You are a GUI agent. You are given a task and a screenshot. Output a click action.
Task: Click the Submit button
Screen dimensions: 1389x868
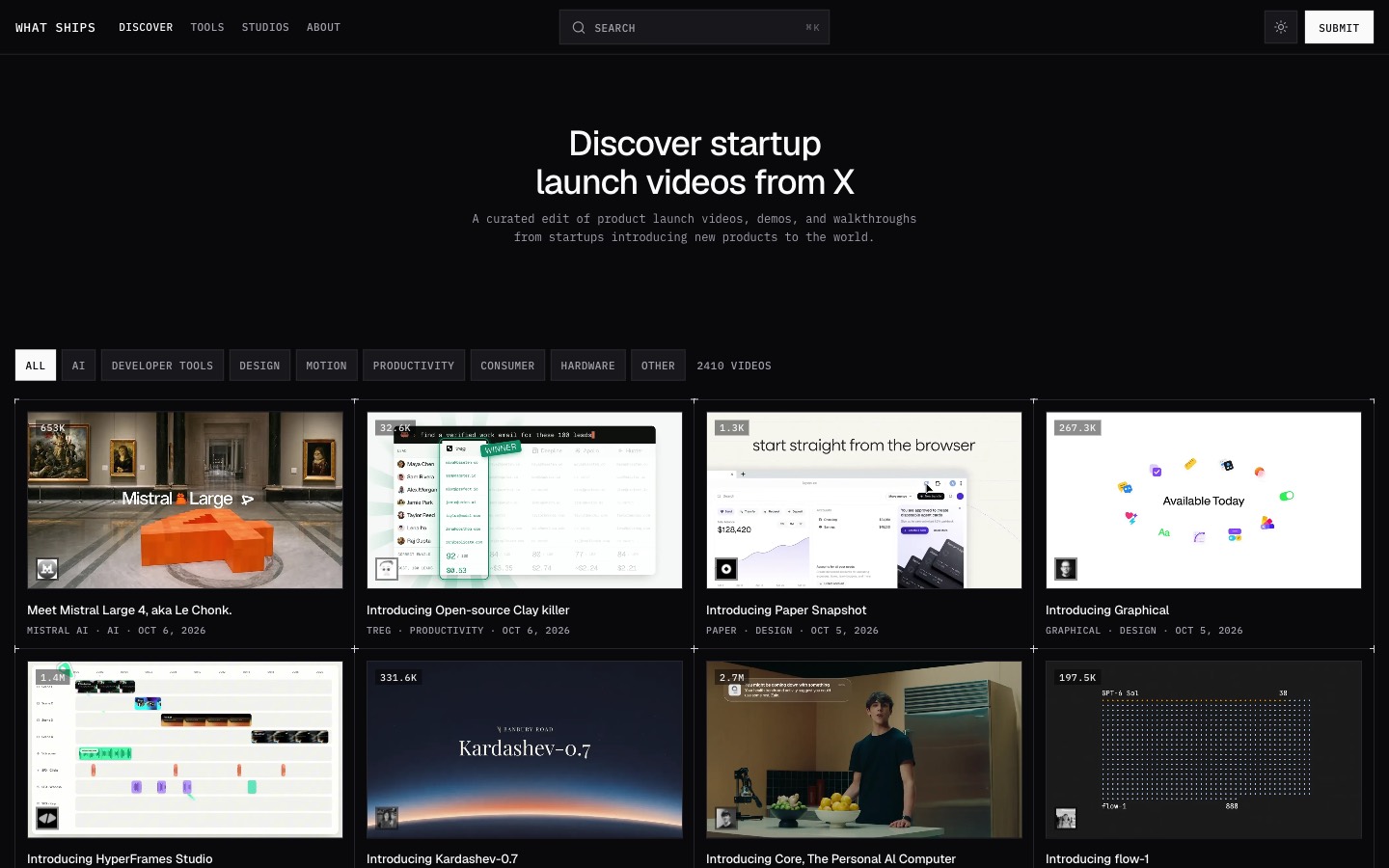[x=1339, y=27]
